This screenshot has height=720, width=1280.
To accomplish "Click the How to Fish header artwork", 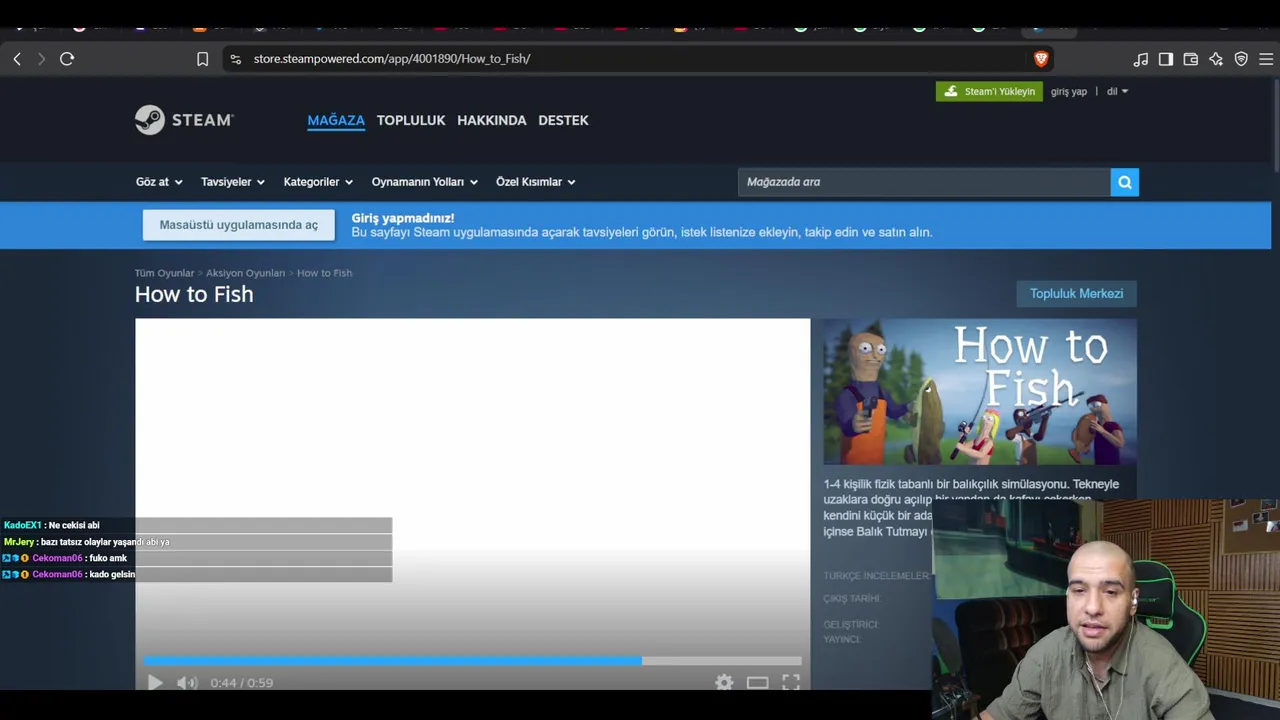I will (980, 392).
